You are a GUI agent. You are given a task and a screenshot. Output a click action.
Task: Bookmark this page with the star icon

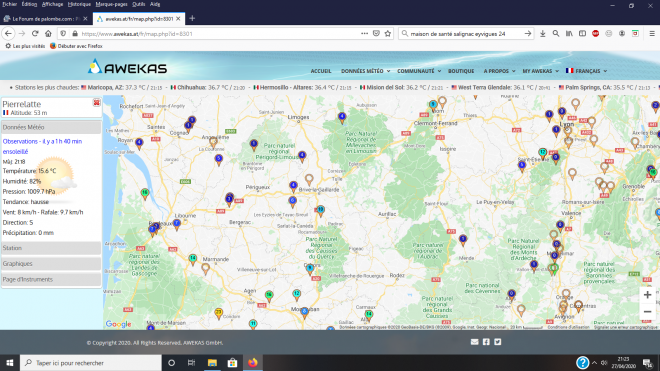click(388, 34)
